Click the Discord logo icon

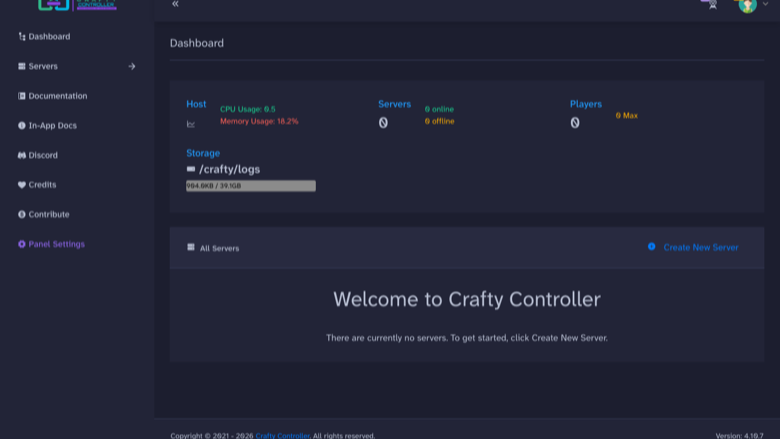point(22,155)
